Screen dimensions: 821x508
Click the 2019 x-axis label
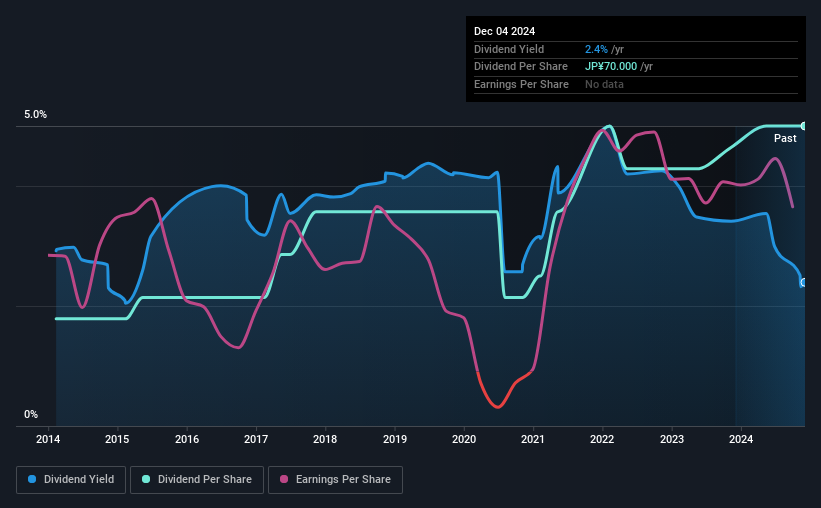point(395,439)
